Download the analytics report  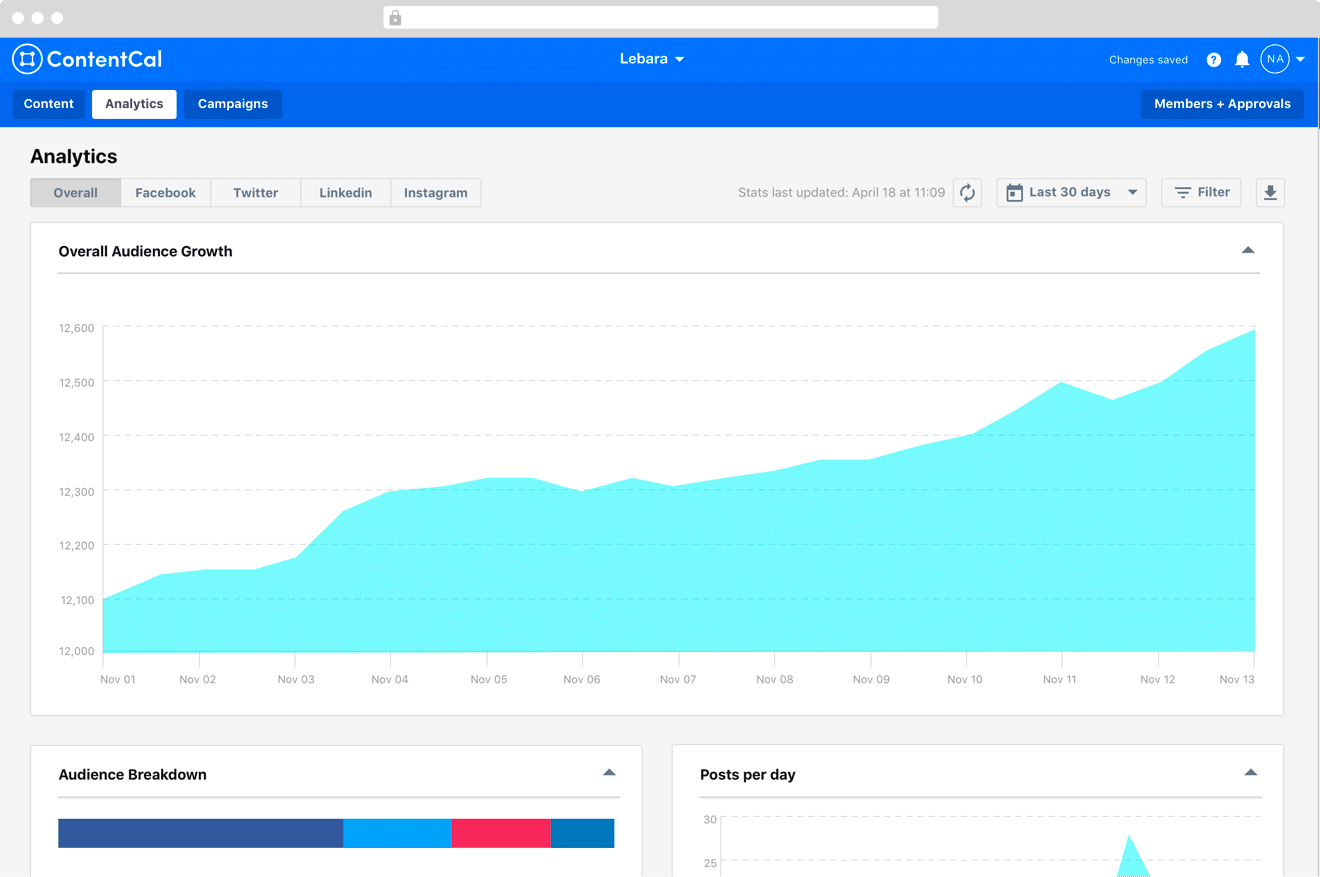1270,193
